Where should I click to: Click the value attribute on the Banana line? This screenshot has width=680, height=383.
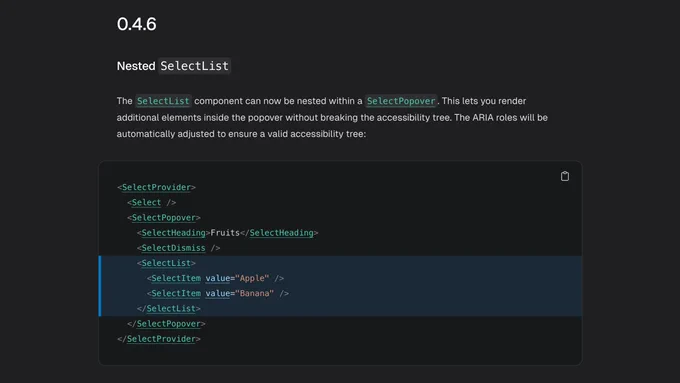point(218,293)
